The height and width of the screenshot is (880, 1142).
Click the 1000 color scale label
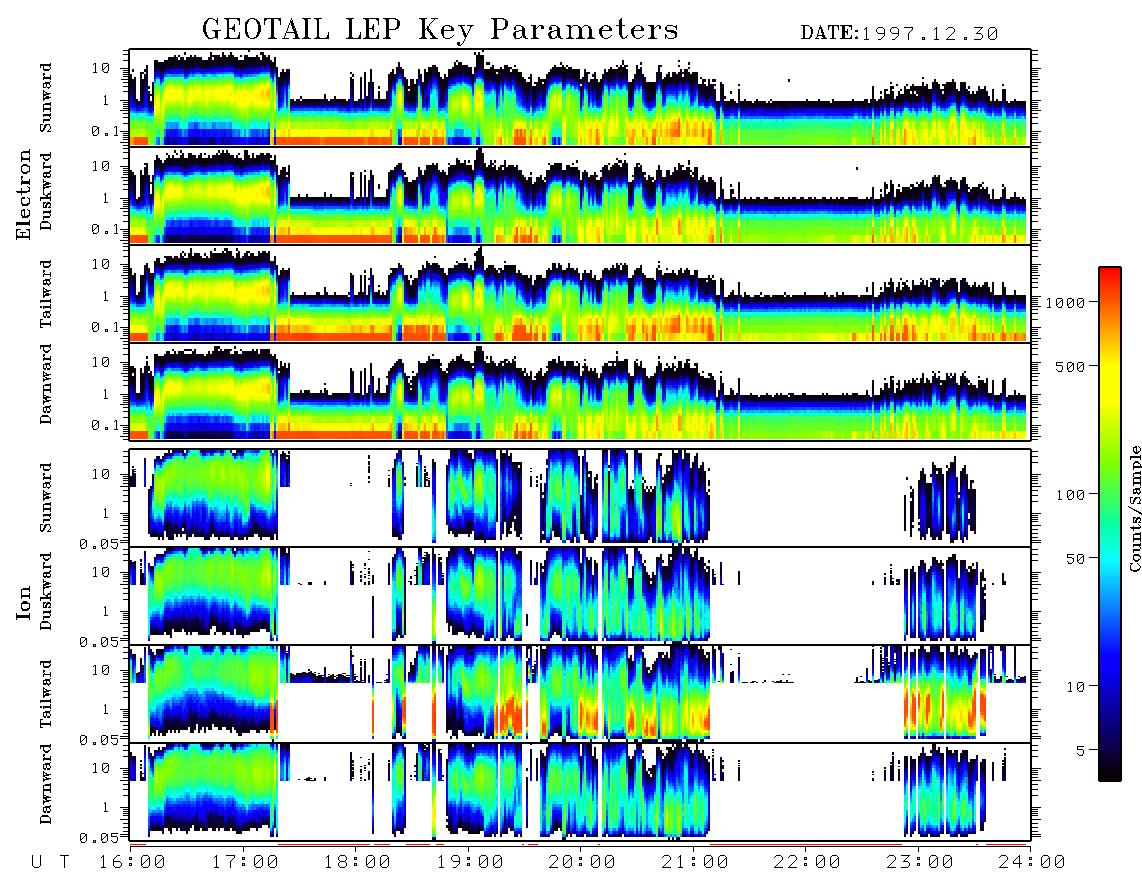click(x=1065, y=303)
